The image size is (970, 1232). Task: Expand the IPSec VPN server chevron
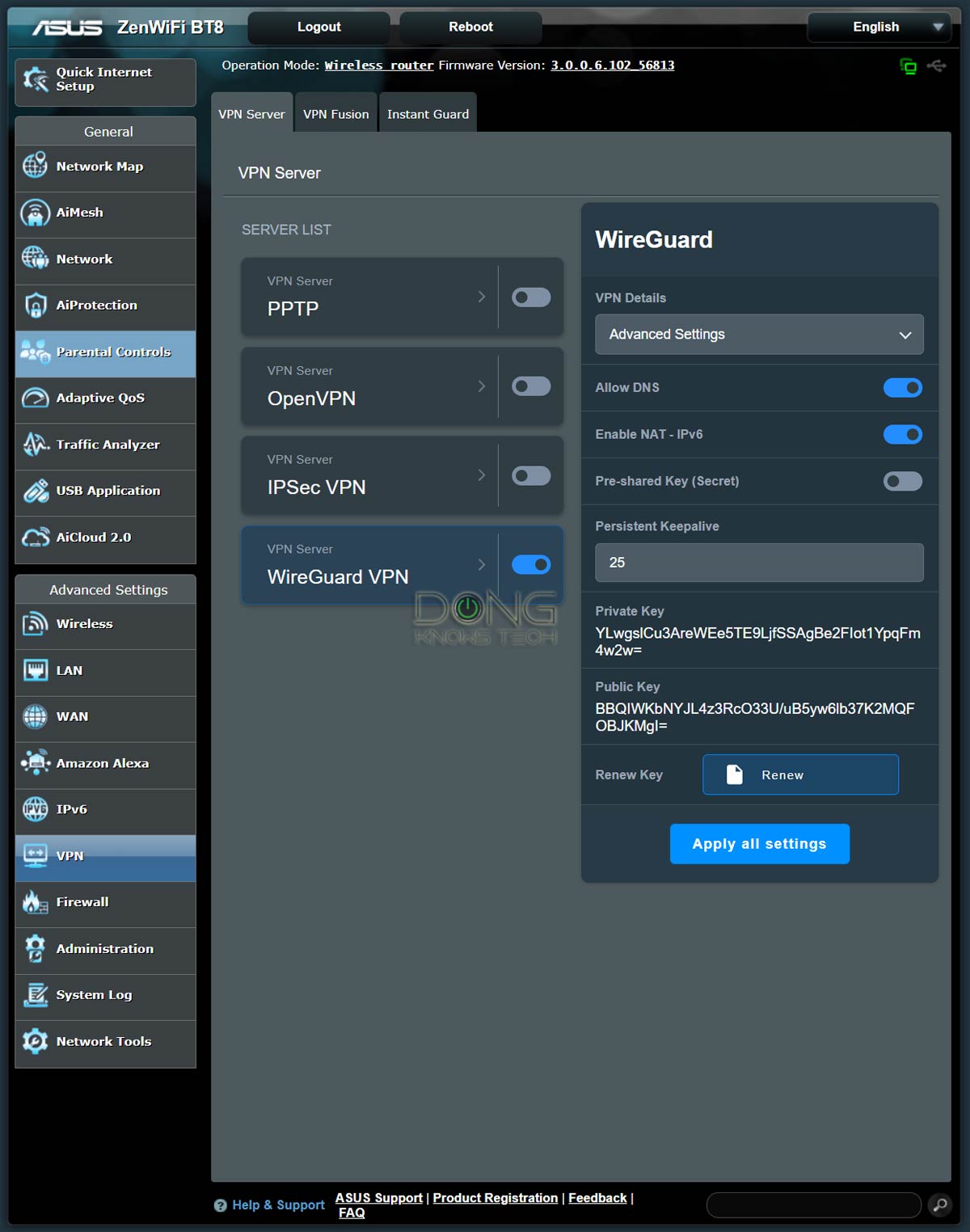(x=482, y=475)
